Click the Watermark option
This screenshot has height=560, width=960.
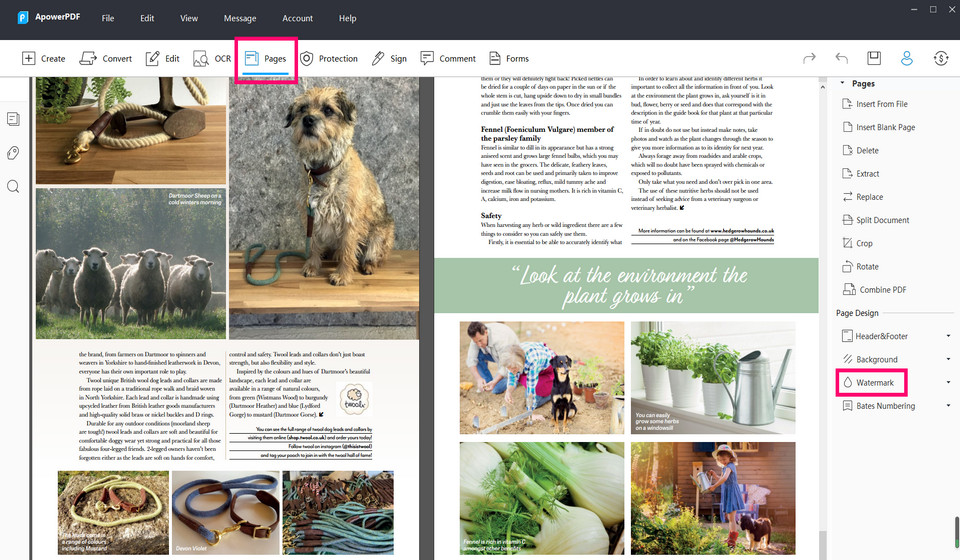pos(874,383)
